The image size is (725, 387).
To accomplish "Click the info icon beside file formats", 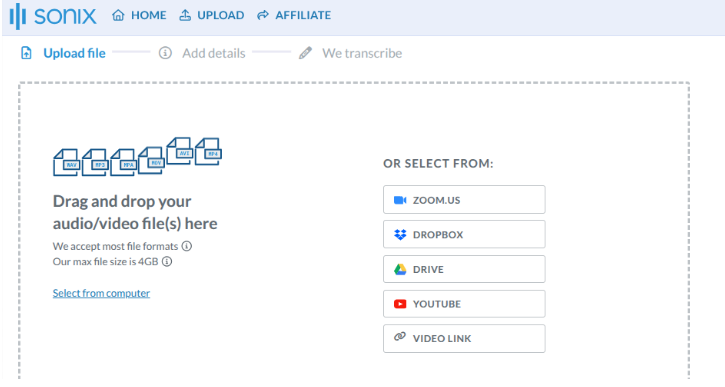I will [187, 246].
